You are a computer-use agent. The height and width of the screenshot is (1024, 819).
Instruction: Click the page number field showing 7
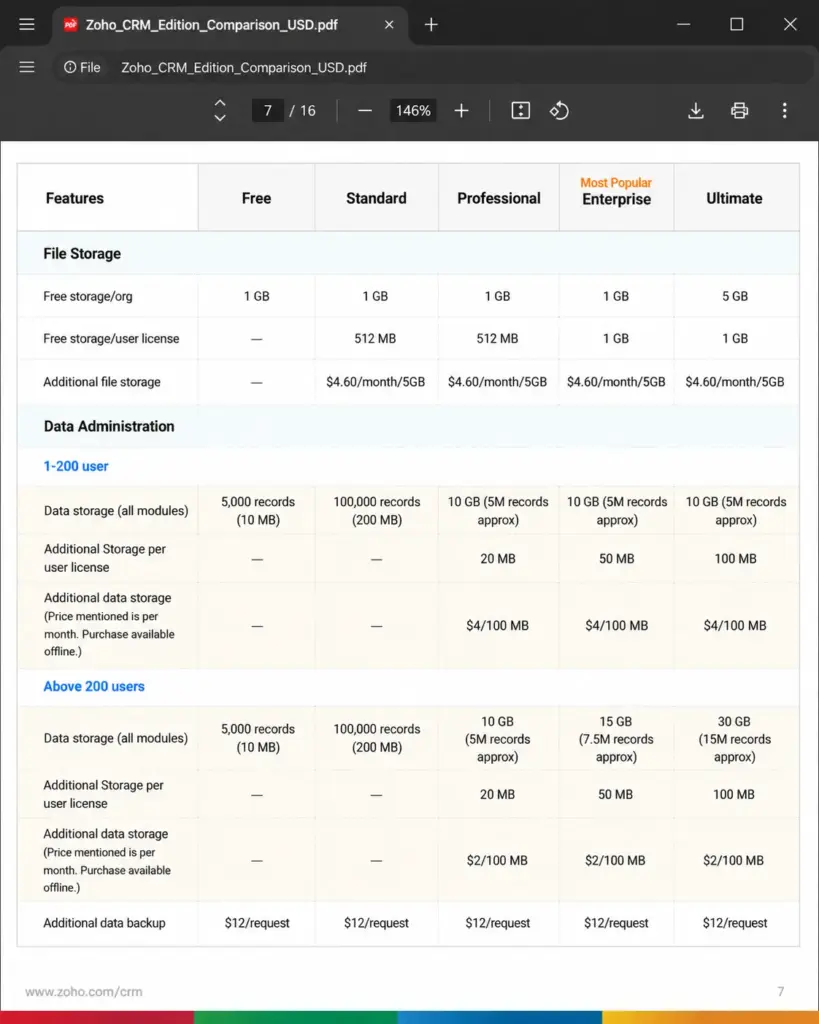[268, 111]
